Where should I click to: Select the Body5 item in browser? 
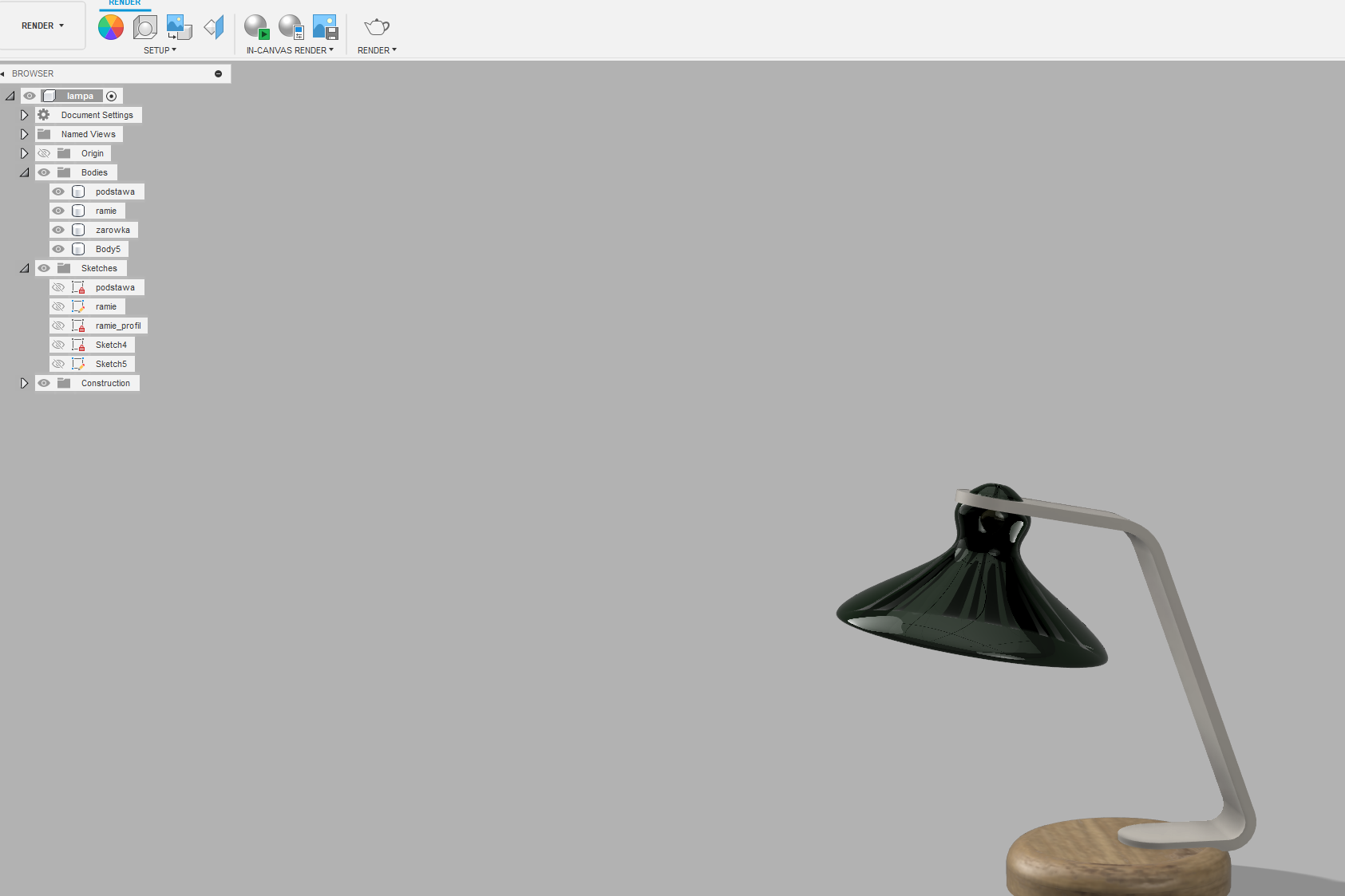point(108,249)
